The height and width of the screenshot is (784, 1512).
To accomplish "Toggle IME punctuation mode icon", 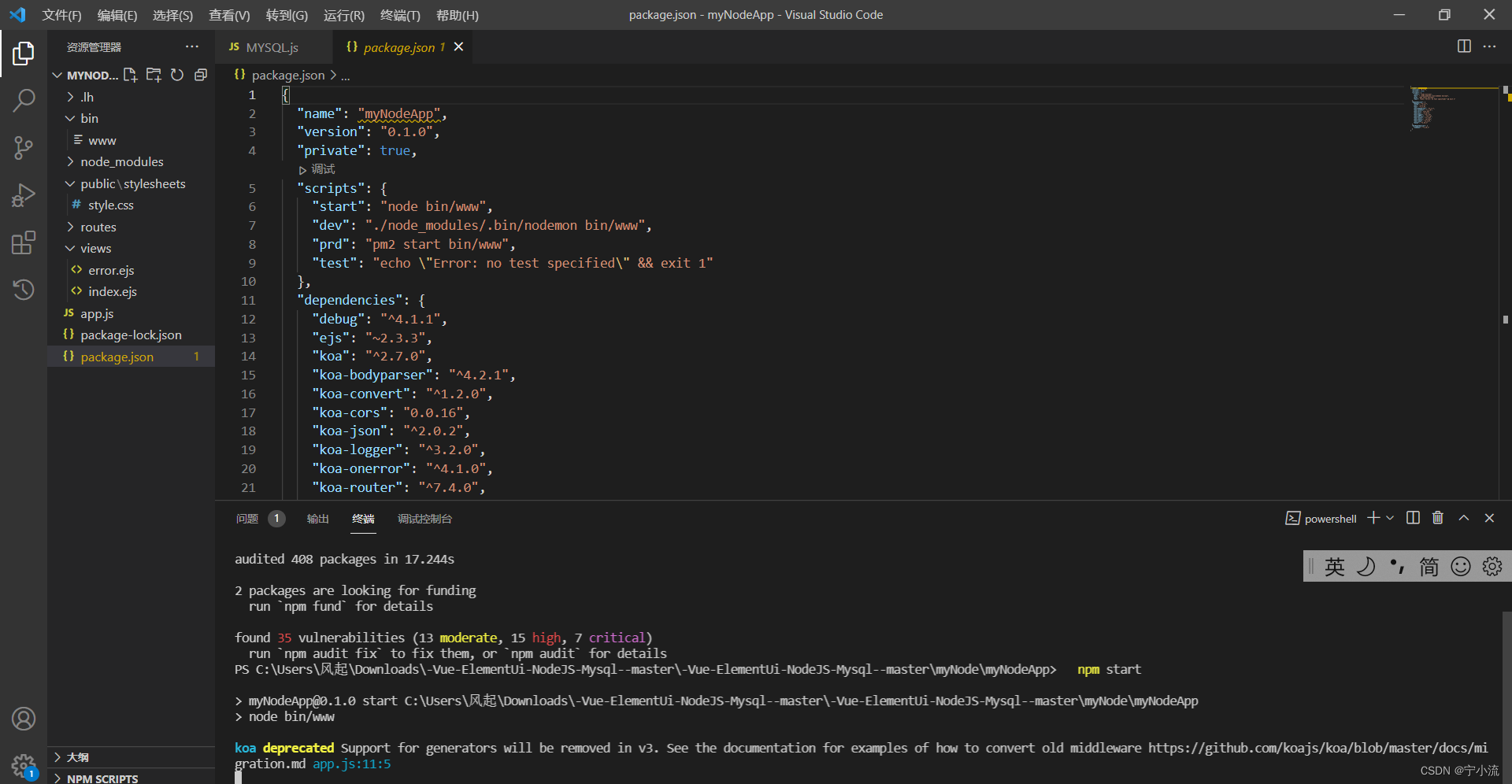I will 1398,567.
